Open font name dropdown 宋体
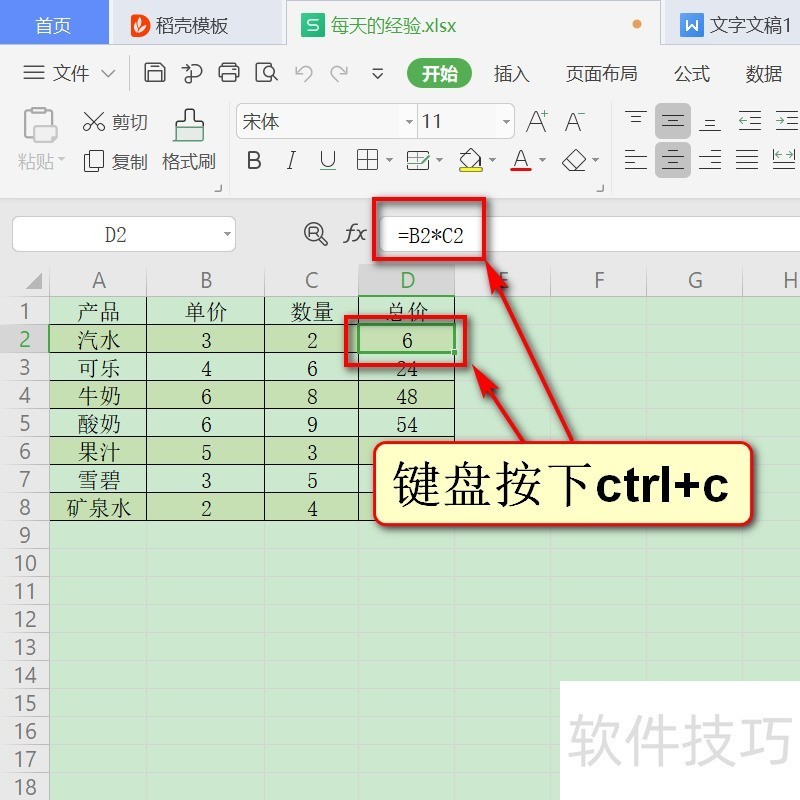Image resolution: width=800 pixels, height=800 pixels. pos(409,121)
